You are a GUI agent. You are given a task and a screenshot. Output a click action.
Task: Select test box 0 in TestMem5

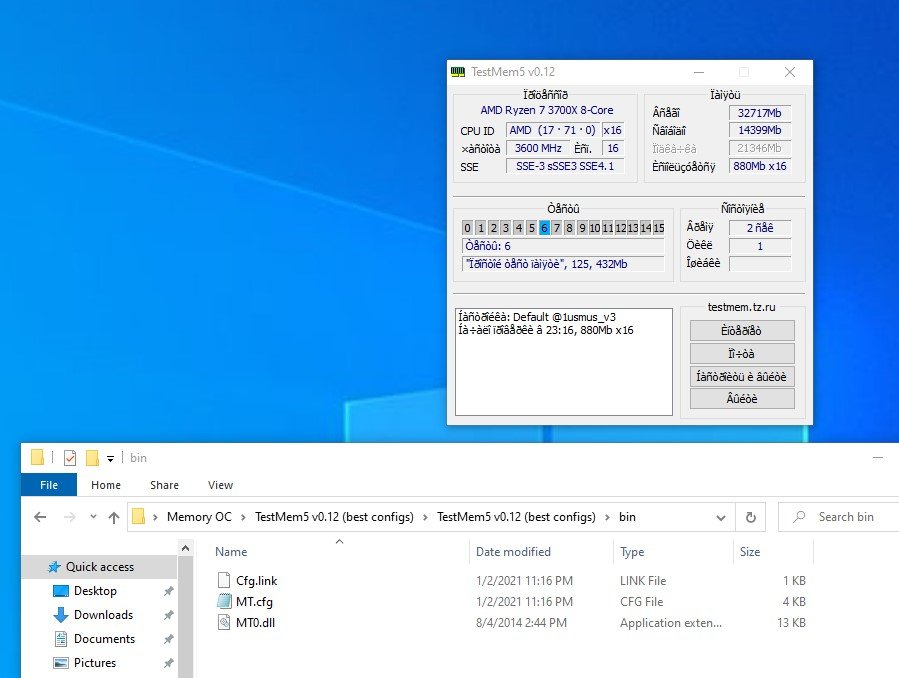[467, 228]
